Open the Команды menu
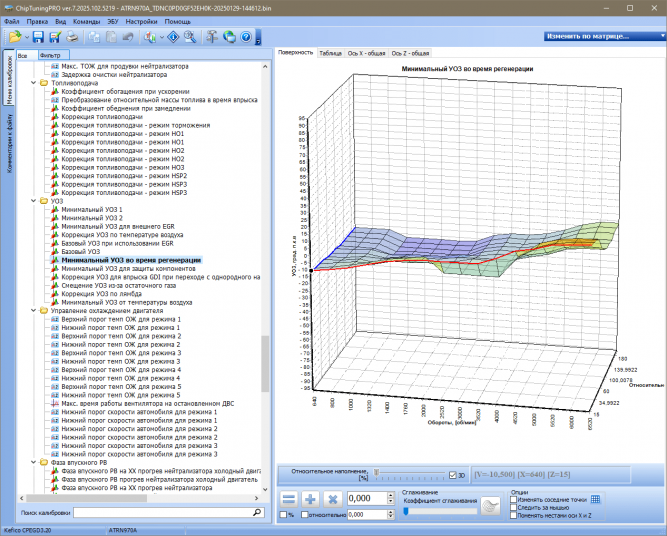 (x=86, y=21)
